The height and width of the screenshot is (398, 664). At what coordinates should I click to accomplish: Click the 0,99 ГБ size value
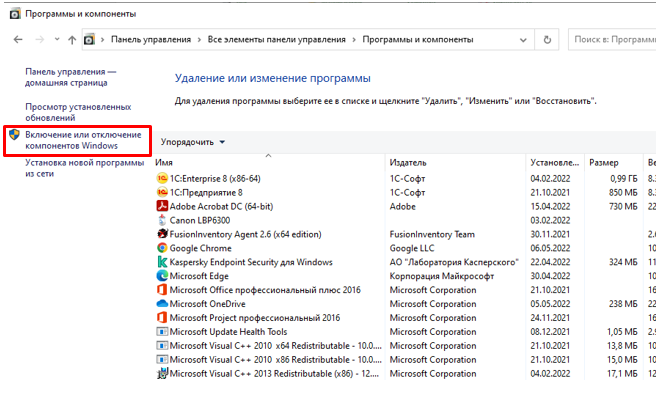pyautogui.click(x=623, y=178)
